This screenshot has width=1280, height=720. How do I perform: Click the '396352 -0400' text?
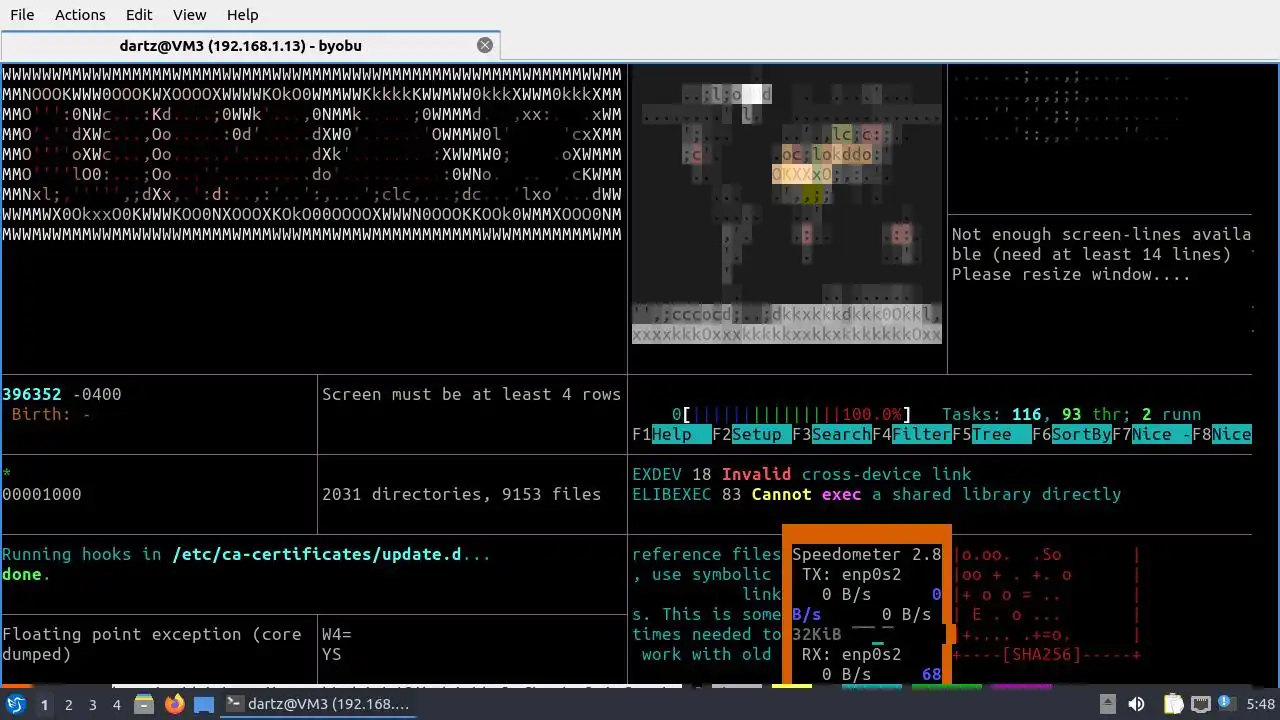pos(62,394)
